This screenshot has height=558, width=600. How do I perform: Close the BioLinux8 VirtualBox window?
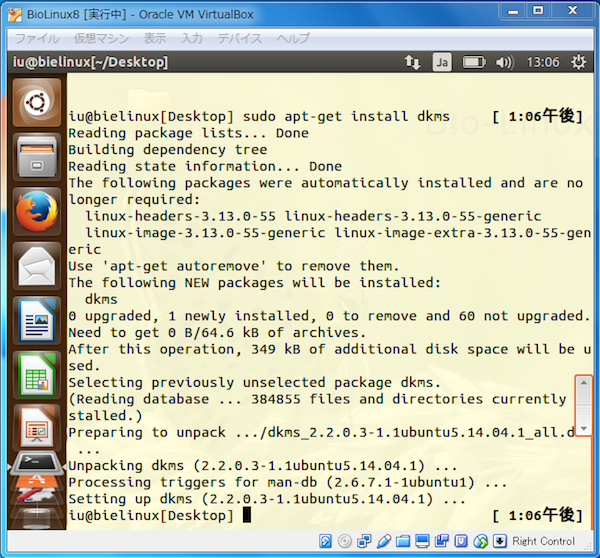point(572,11)
